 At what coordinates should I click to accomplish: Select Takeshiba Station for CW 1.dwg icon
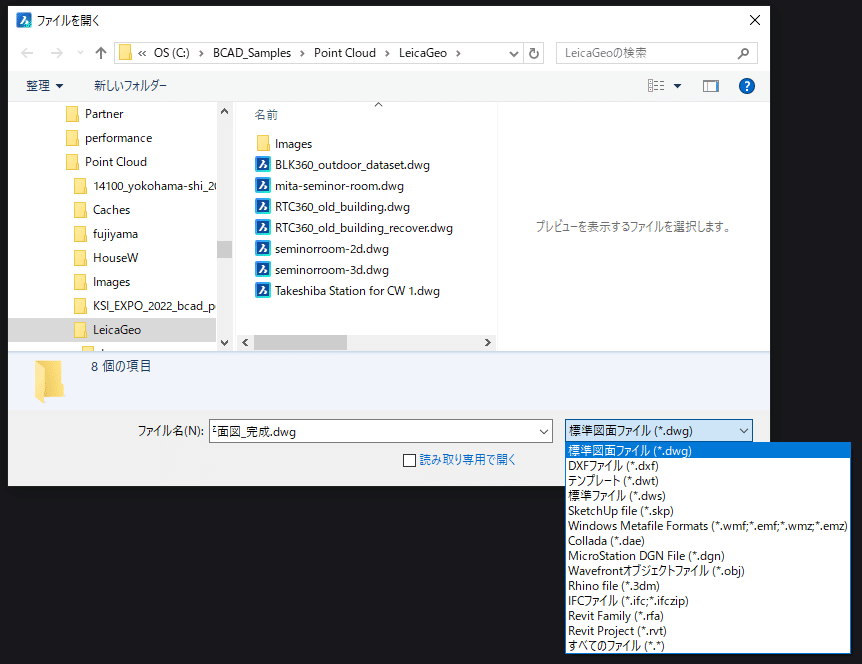click(263, 290)
